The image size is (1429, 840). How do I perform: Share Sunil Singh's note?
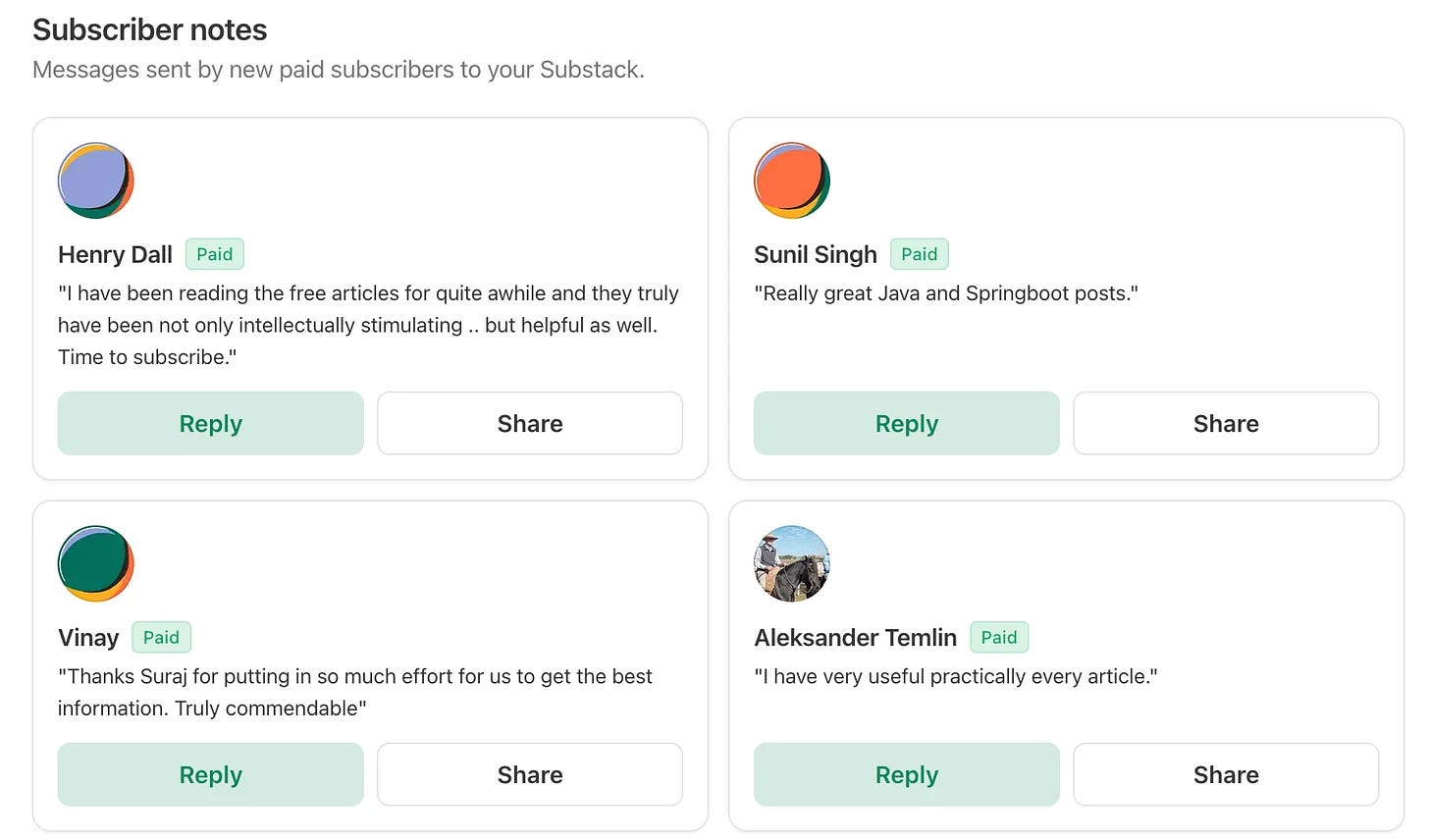1226,423
